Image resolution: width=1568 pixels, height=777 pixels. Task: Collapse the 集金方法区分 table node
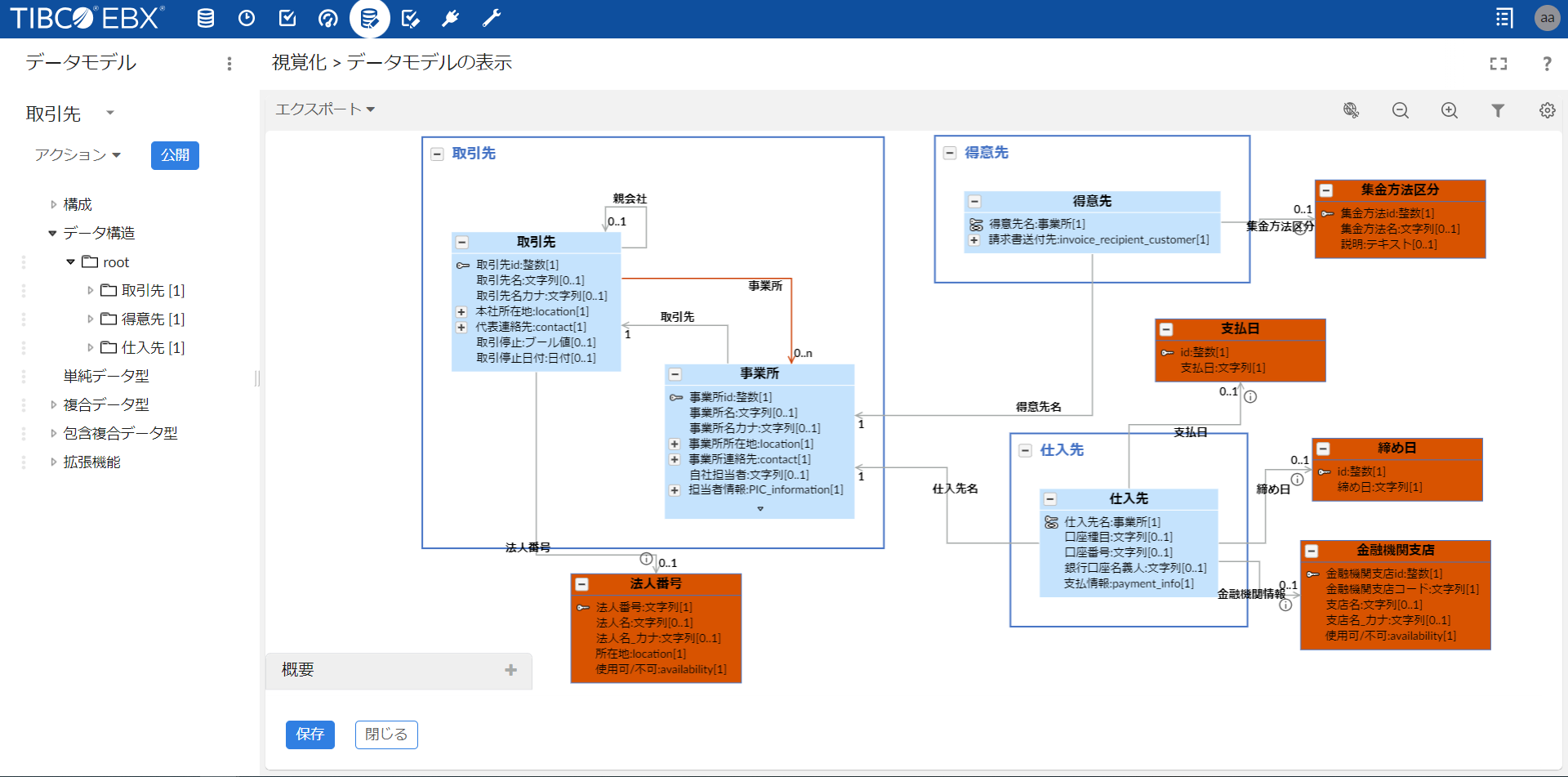pos(1327,190)
